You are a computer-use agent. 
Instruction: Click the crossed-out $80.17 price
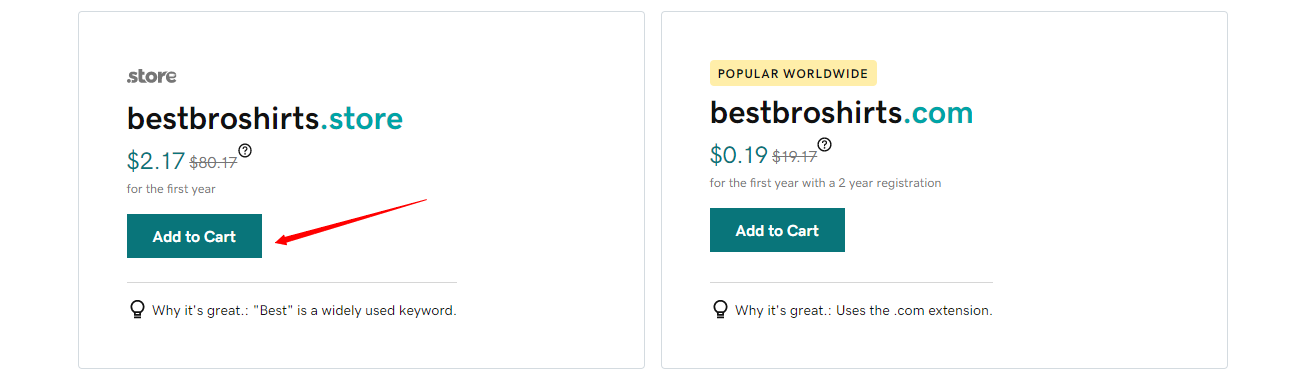pyautogui.click(x=213, y=163)
